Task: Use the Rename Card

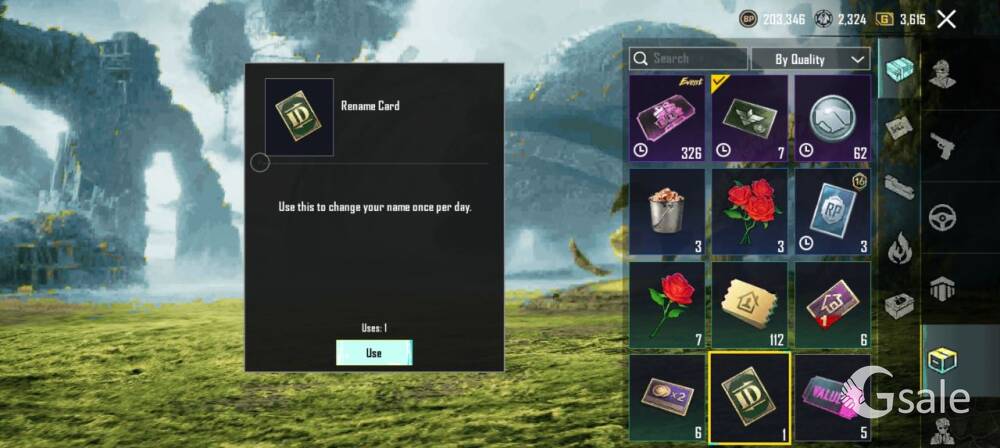Action: (374, 353)
